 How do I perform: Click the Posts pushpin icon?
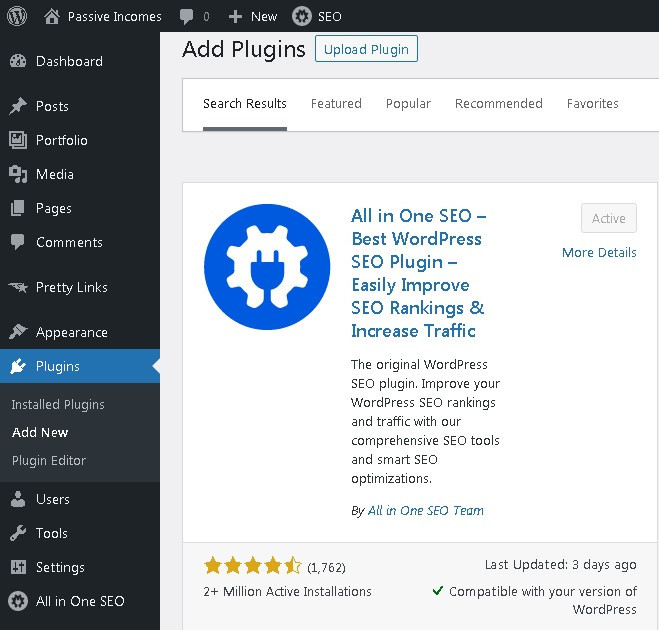tap(18, 106)
